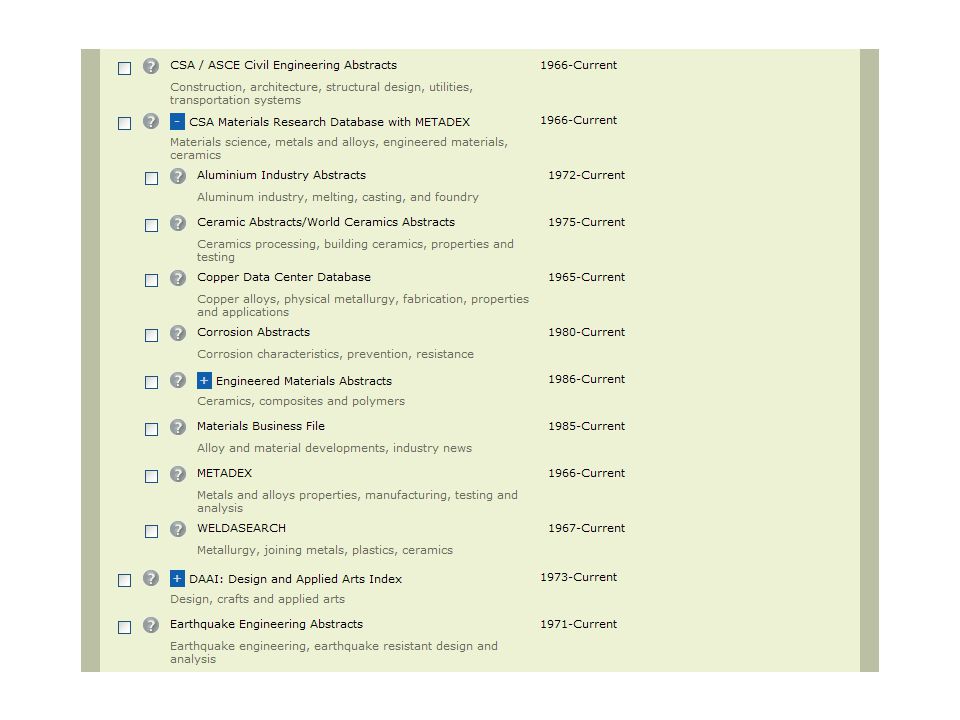Open help icon for Earthquake Engineering Abstracts
Viewport: 960px width, 720px height.
coord(151,626)
